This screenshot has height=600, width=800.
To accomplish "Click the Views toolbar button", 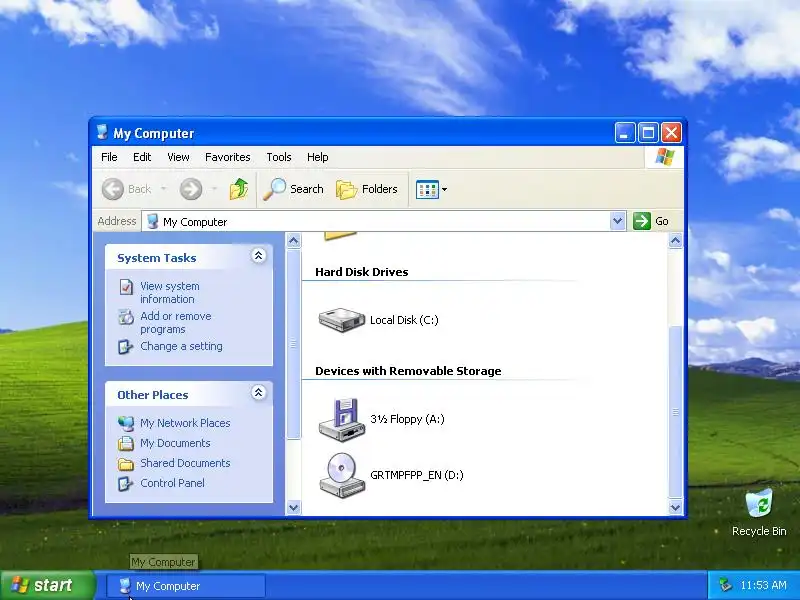I will pos(431,189).
